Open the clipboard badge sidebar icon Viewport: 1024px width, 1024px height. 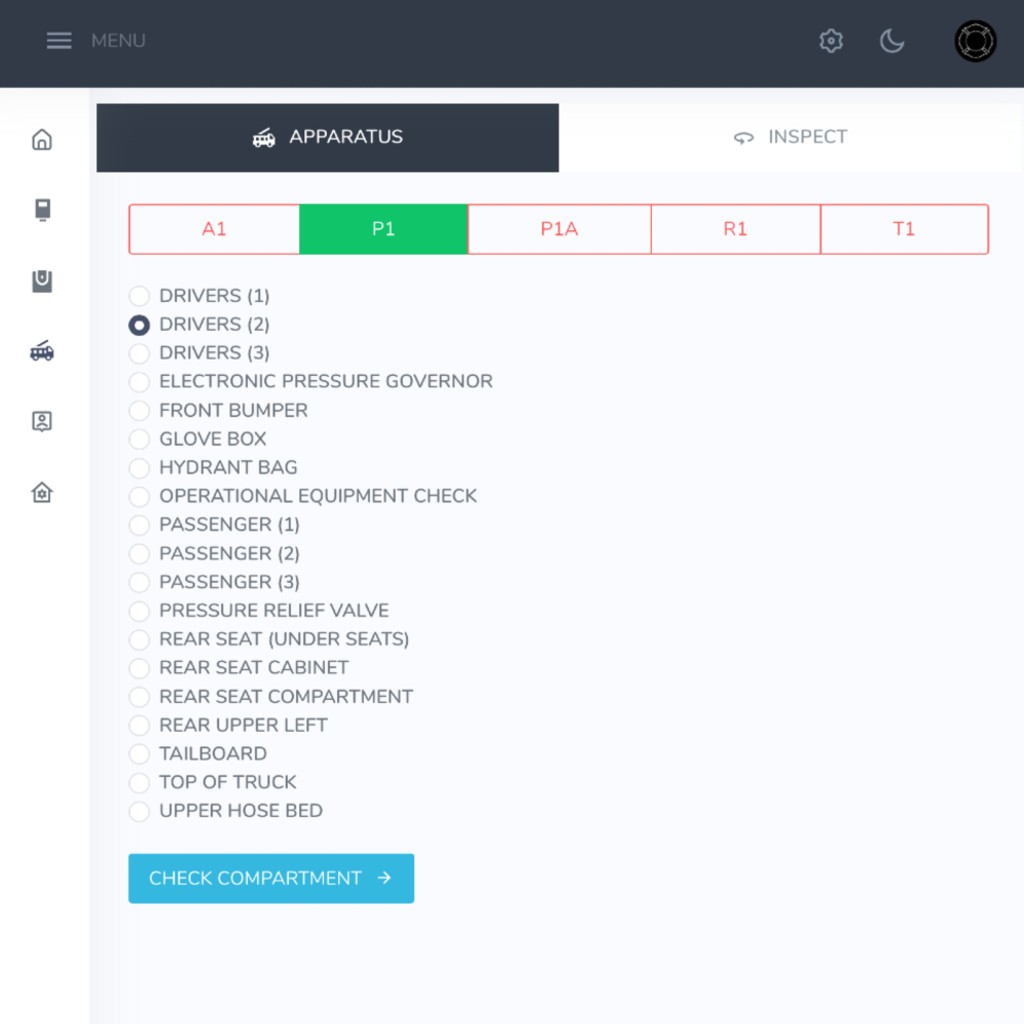click(x=42, y=281)
